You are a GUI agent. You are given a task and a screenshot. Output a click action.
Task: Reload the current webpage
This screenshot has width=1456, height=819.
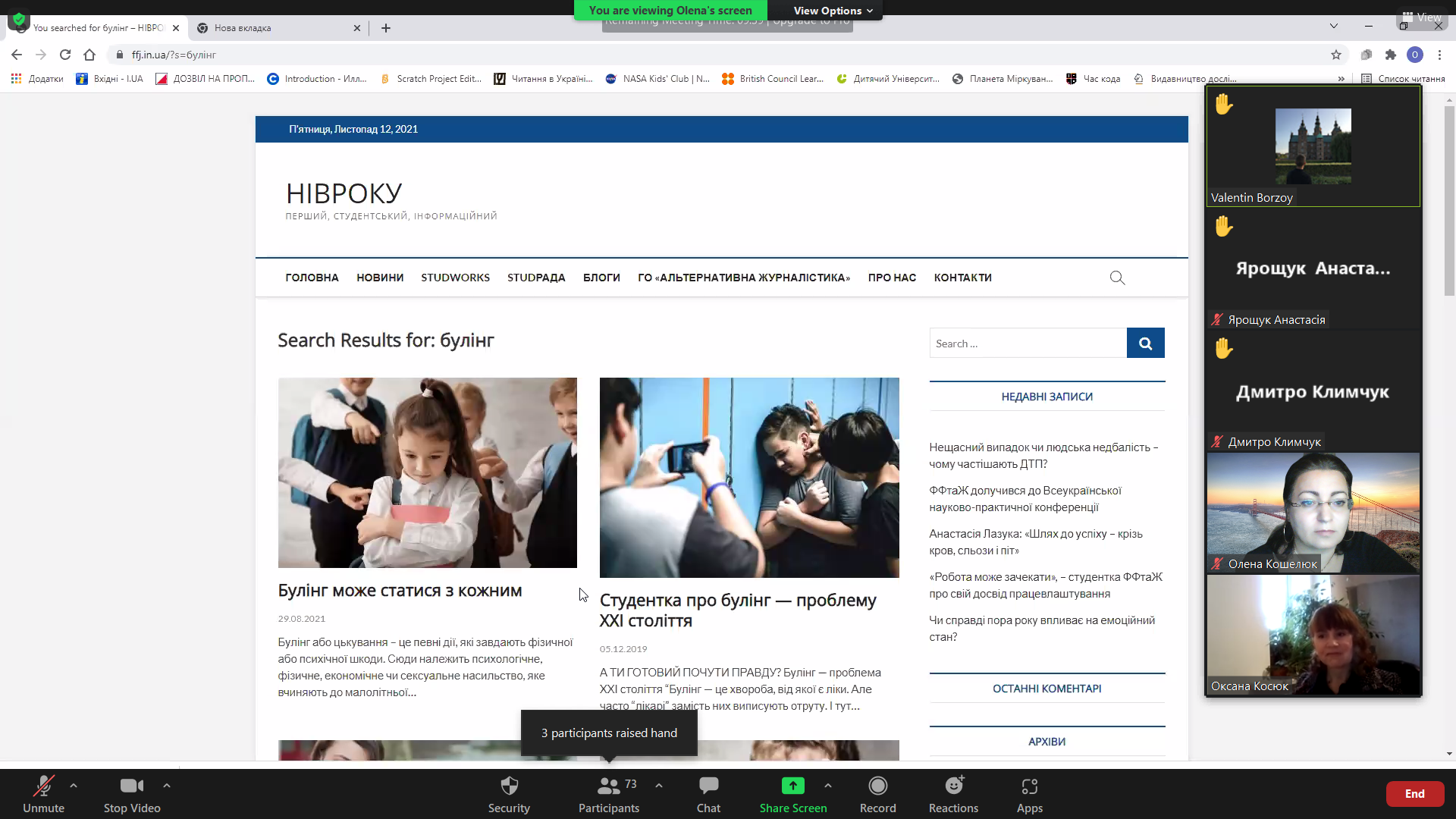click(65, 55)
